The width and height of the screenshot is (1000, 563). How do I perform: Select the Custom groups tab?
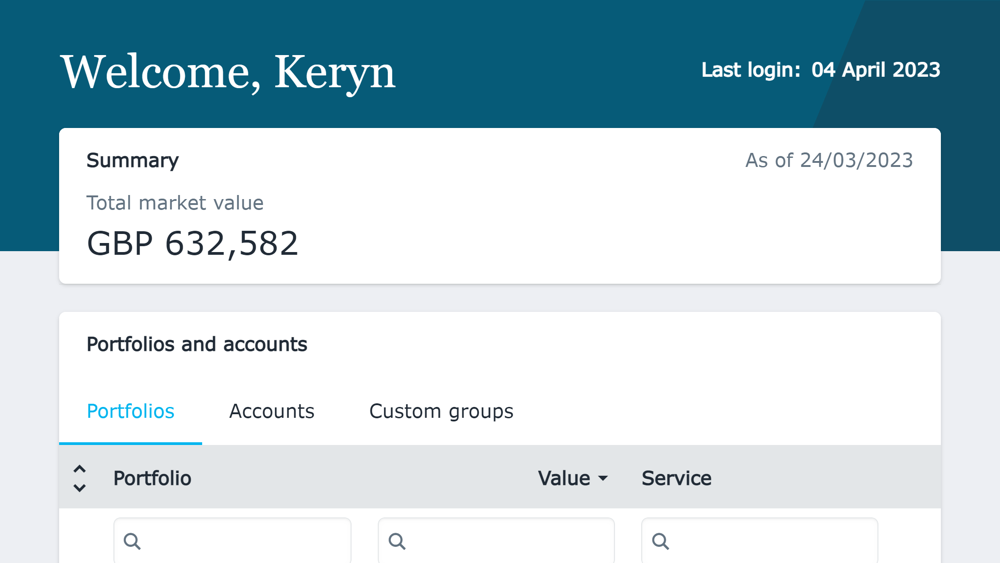(x=441, y=411)
